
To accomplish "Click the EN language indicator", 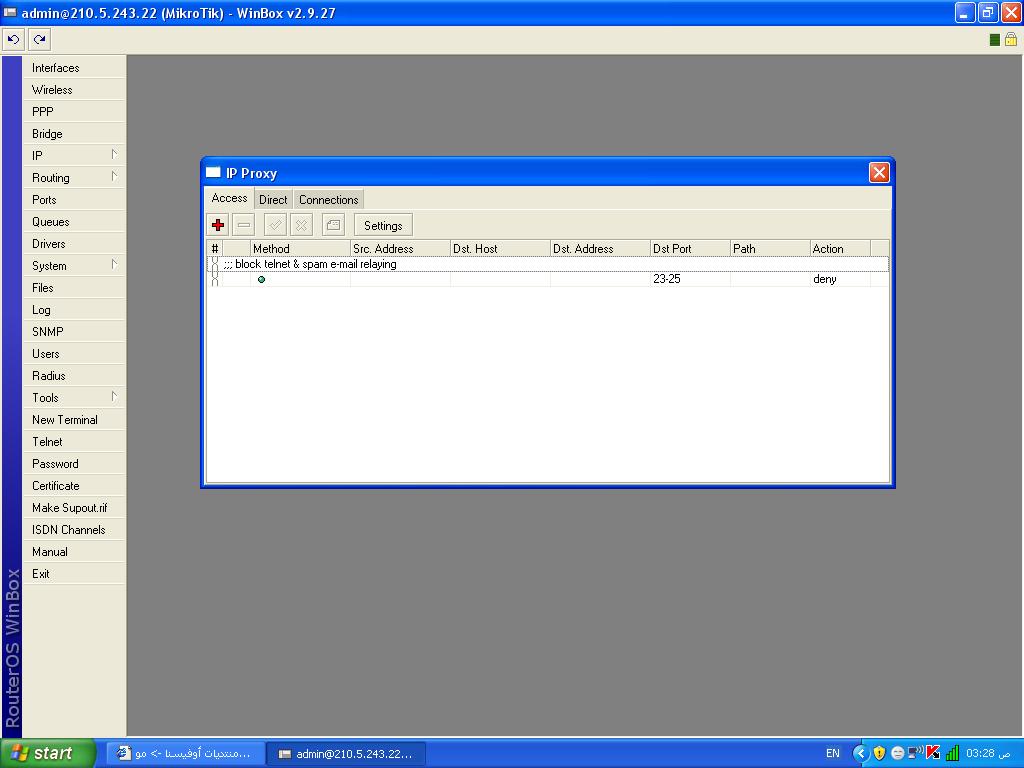I will [833, 754].
